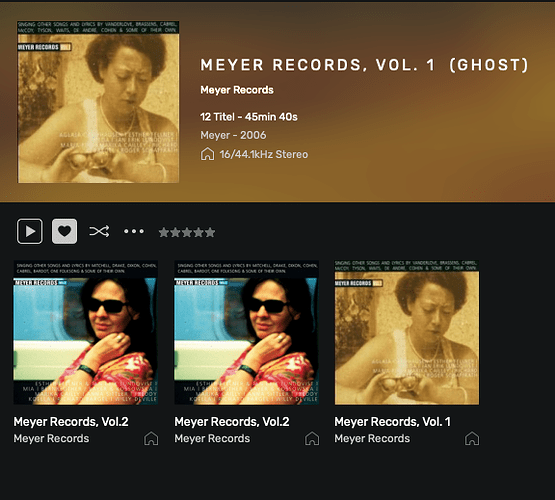Screen dimensions: 555x500
Task: Click the home icon beside 16/44.1kHz Stereo
Action: [207, 154]
